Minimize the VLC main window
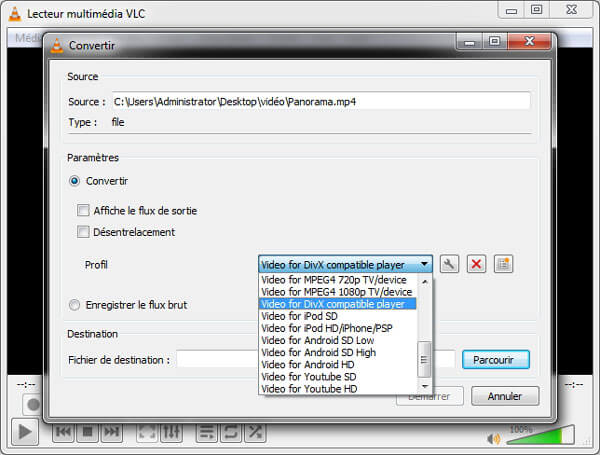The image size is (600, 455). pyautogui.click(x=511, y=10)
